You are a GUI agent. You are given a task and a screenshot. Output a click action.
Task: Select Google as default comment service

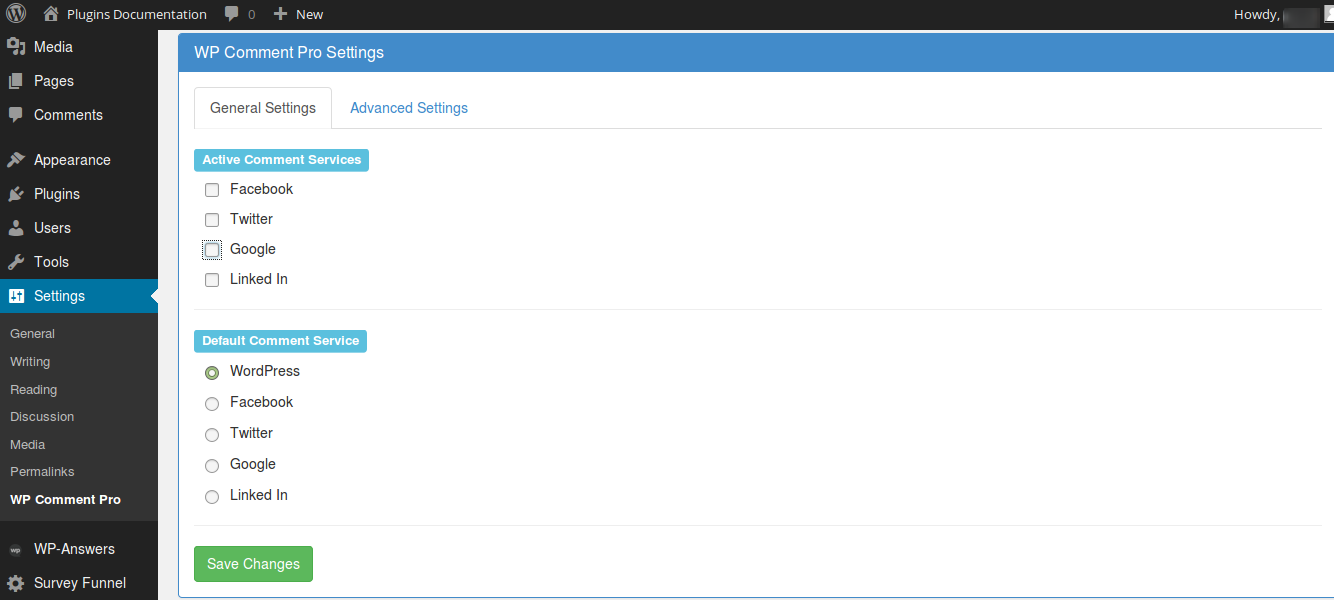coord(212,464)
